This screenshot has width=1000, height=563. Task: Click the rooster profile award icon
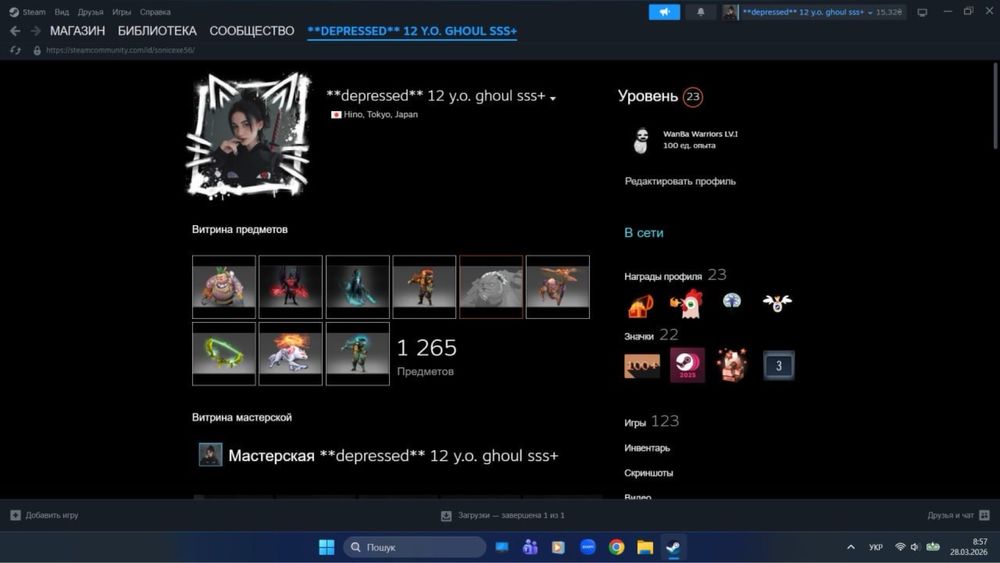pyautogui.click(x=687, y=303)
